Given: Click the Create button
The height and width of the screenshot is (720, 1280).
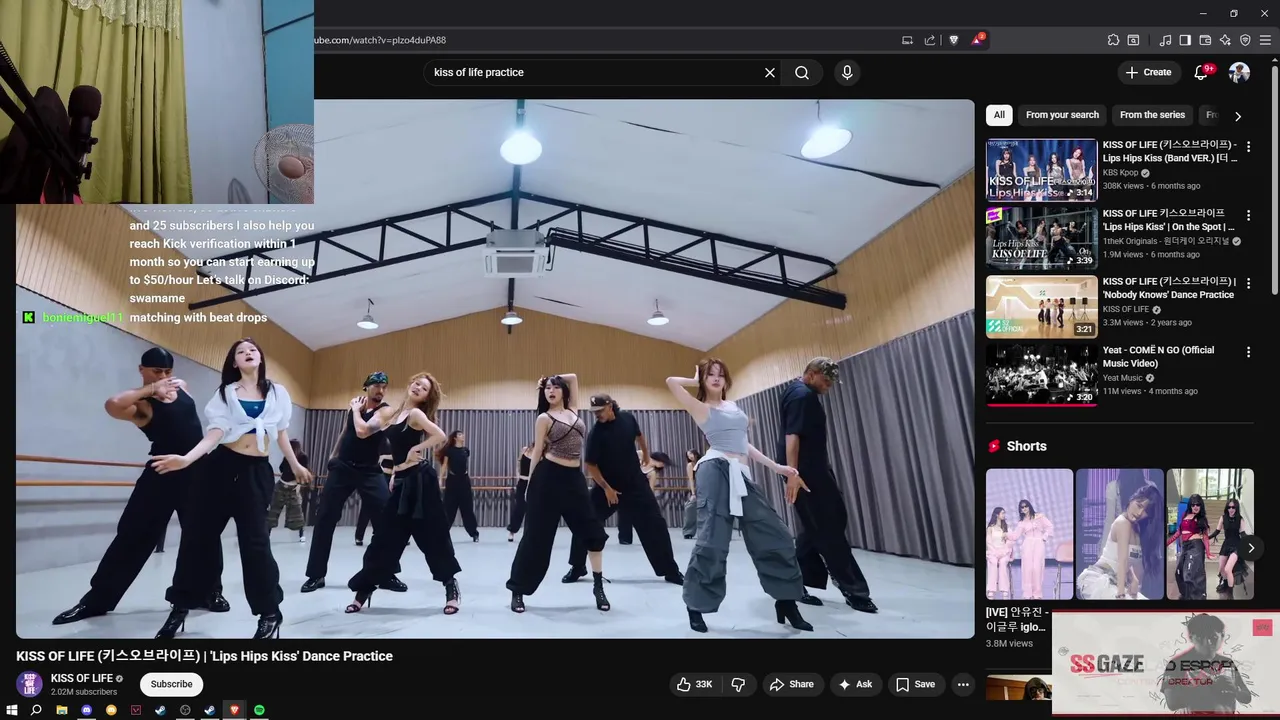Looking at the screenshot, I should [x=1148, y=72].
